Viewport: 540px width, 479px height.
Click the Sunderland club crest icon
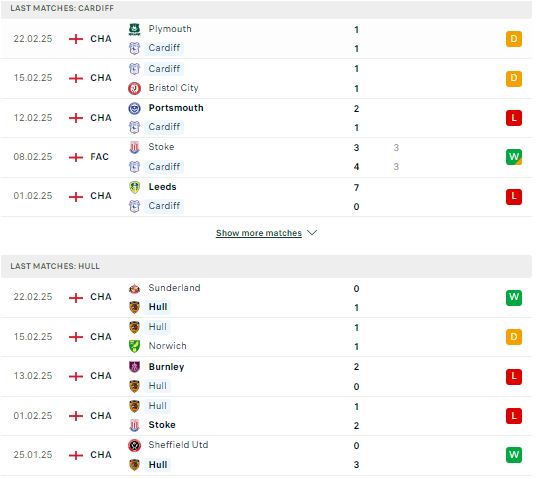pos(134,288)
